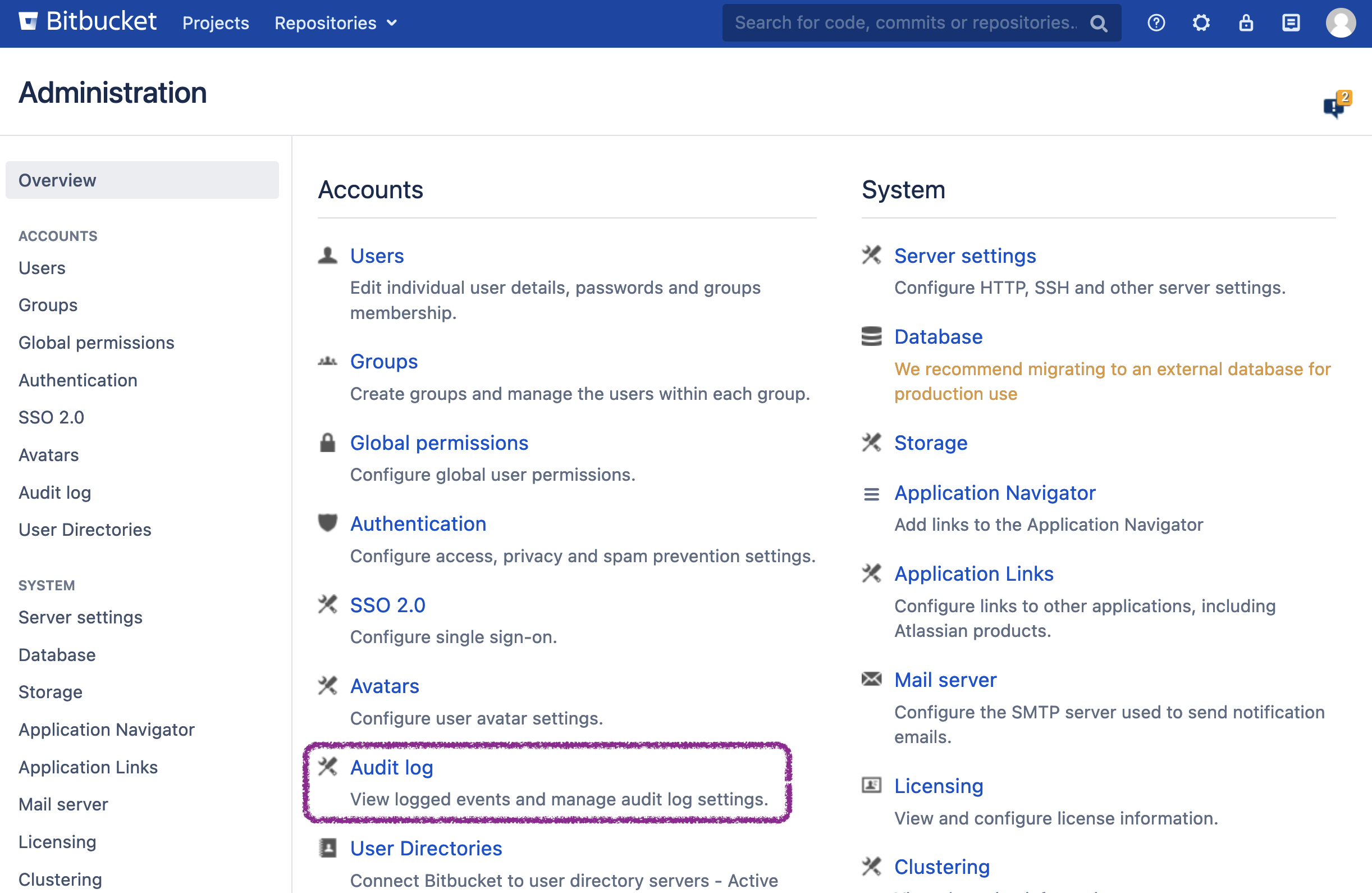Open the user profile avatar menu

1341,23
